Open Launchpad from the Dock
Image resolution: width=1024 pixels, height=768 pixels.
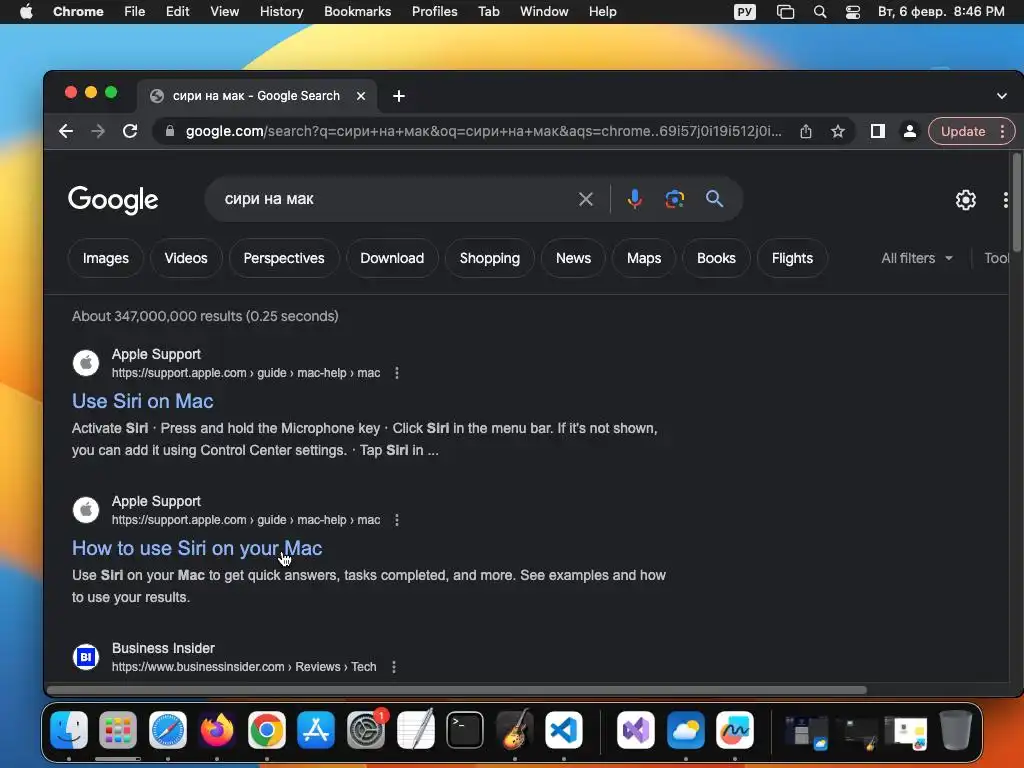click(x=118, y=730)
